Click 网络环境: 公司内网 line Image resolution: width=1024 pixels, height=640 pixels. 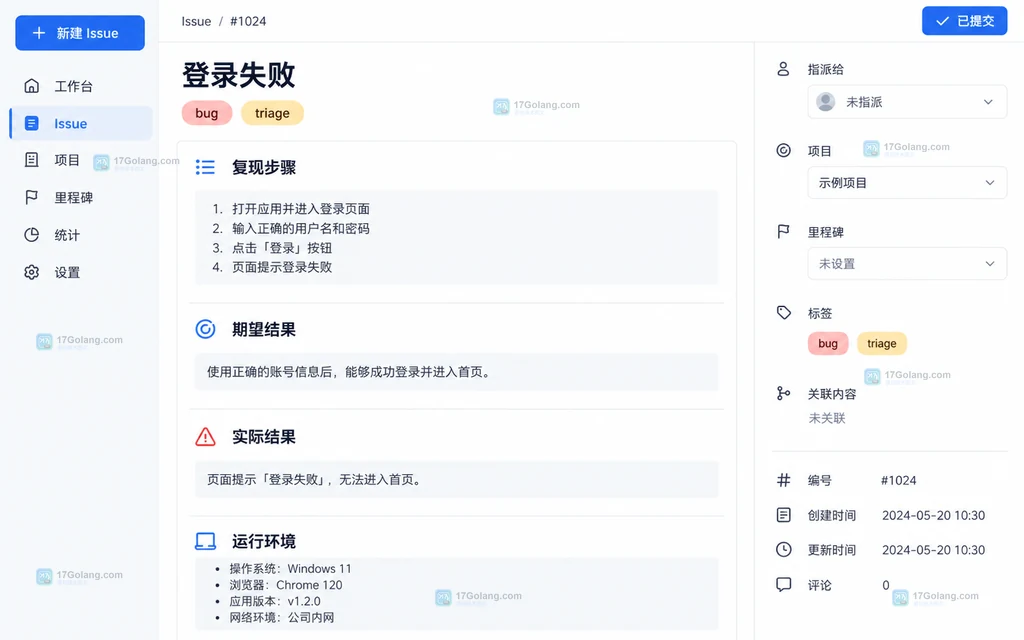(x=281, y=618)
